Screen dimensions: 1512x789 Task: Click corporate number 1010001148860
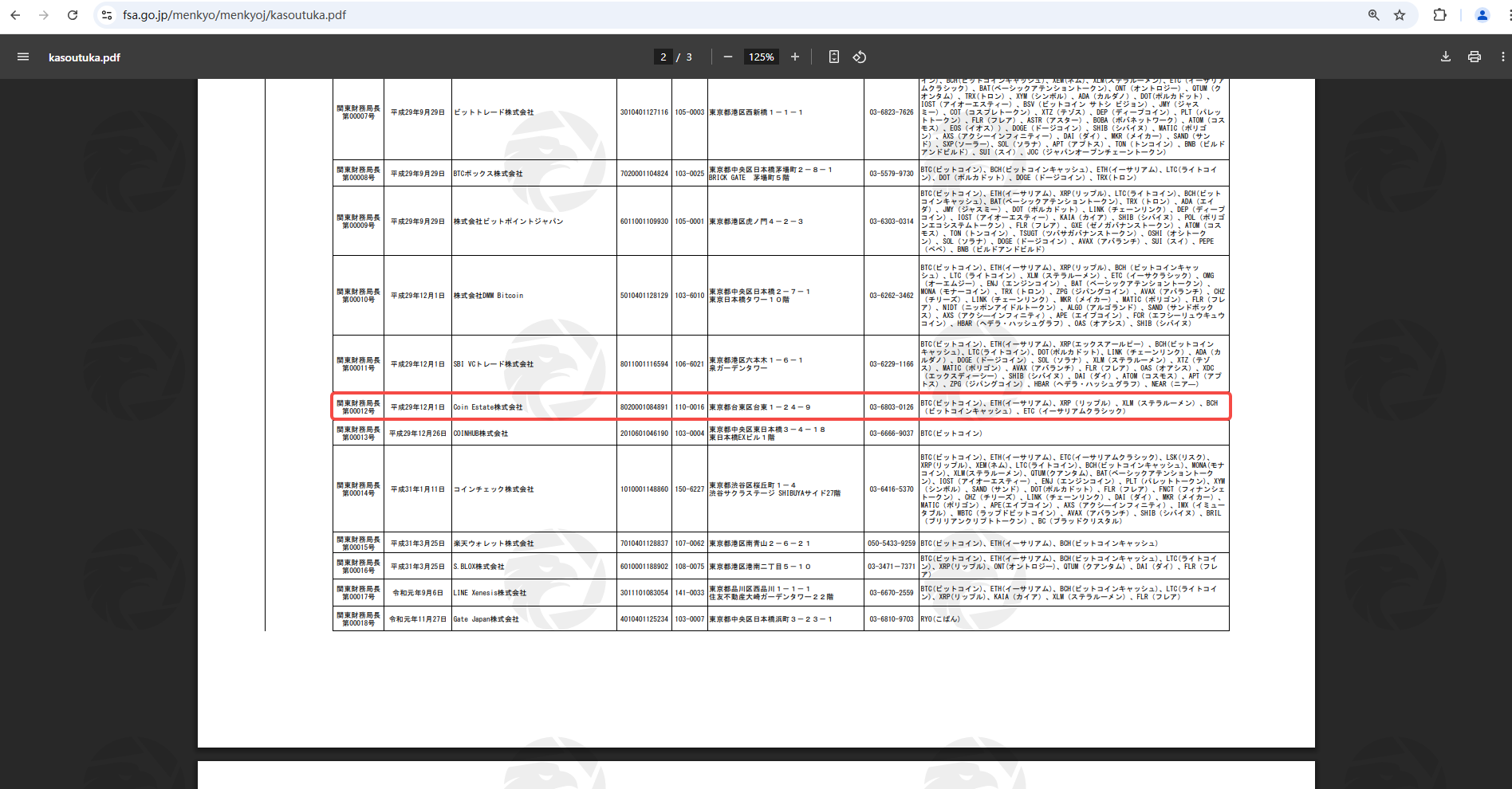[x=644, y=489]
